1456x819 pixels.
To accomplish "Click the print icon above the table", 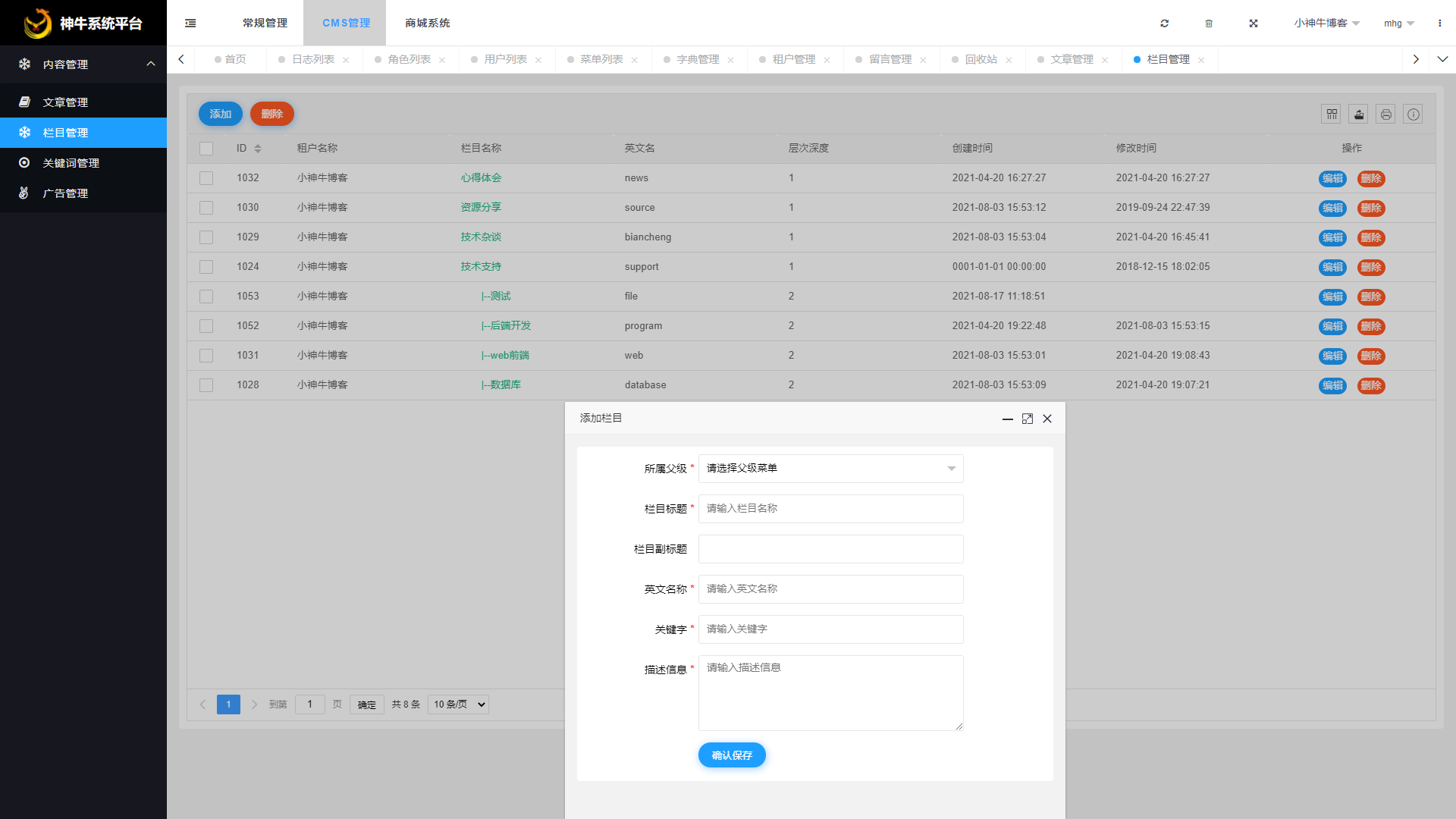I will [1385, 114].
